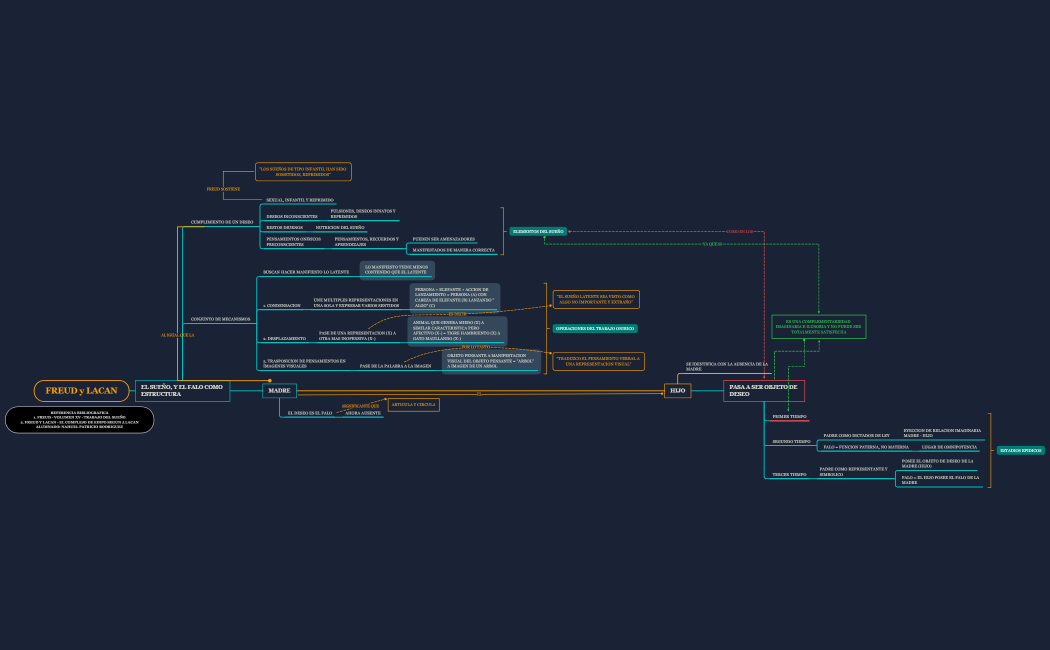Click the AL IGUAL QUE LA relationship label

tap(177, 335)
